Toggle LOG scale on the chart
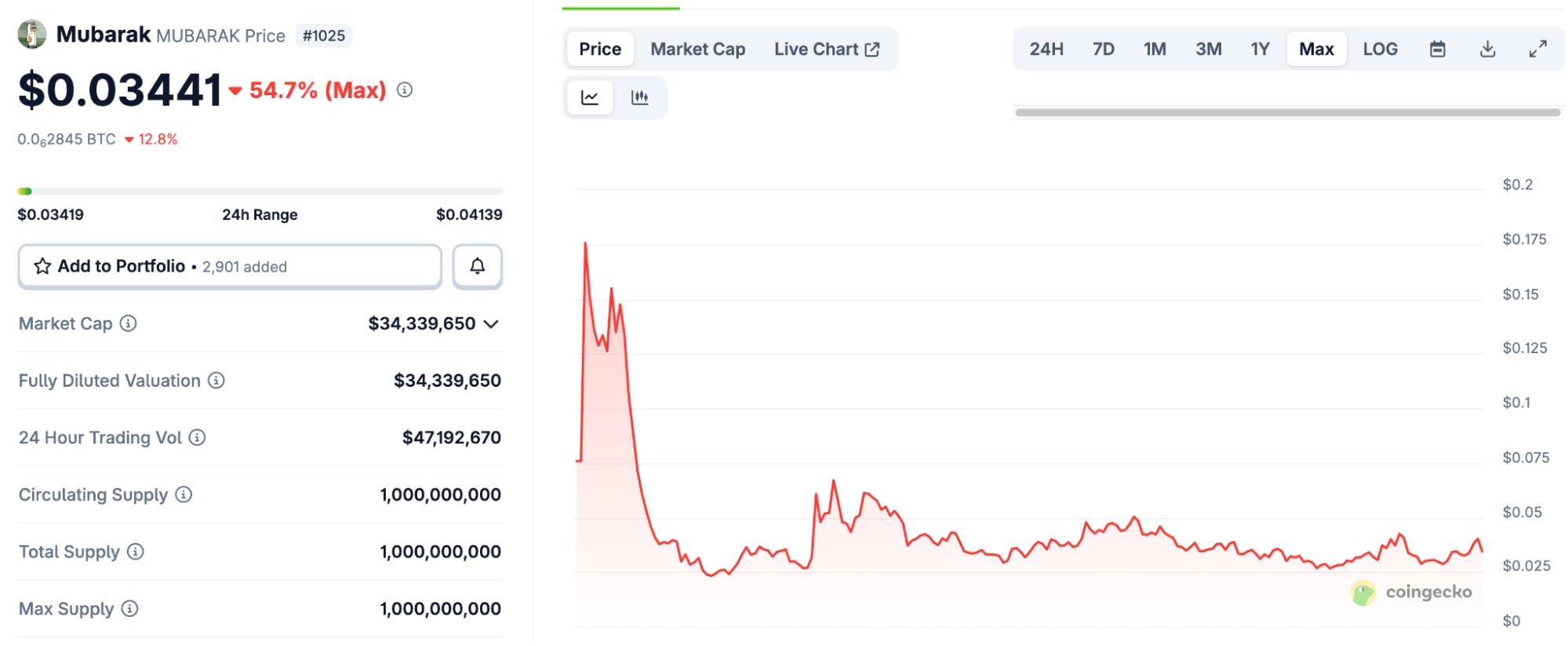 (x=1380, y=49)
